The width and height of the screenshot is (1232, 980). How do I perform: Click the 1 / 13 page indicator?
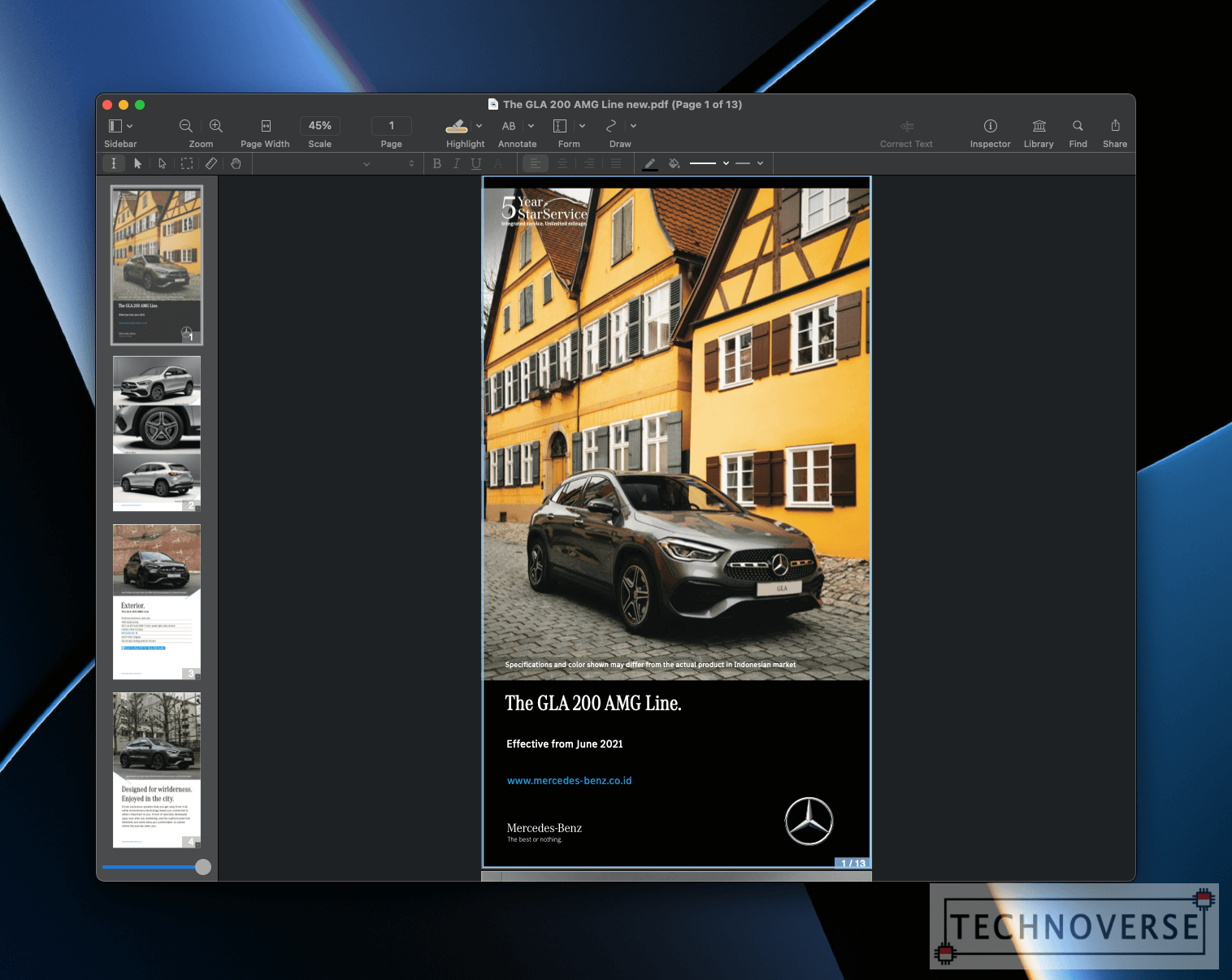[x=852, y=863]
